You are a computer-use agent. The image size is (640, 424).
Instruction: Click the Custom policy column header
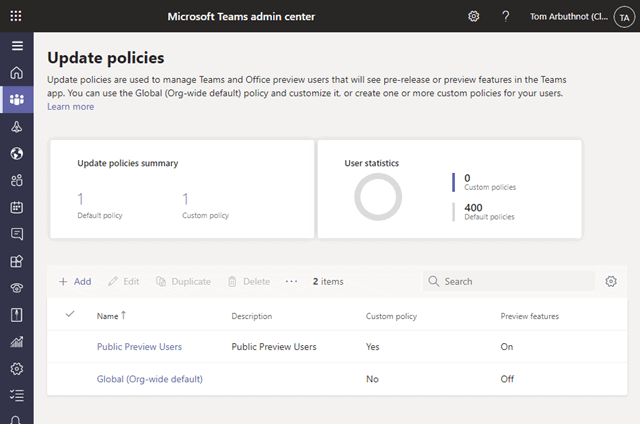coord(391,316)
